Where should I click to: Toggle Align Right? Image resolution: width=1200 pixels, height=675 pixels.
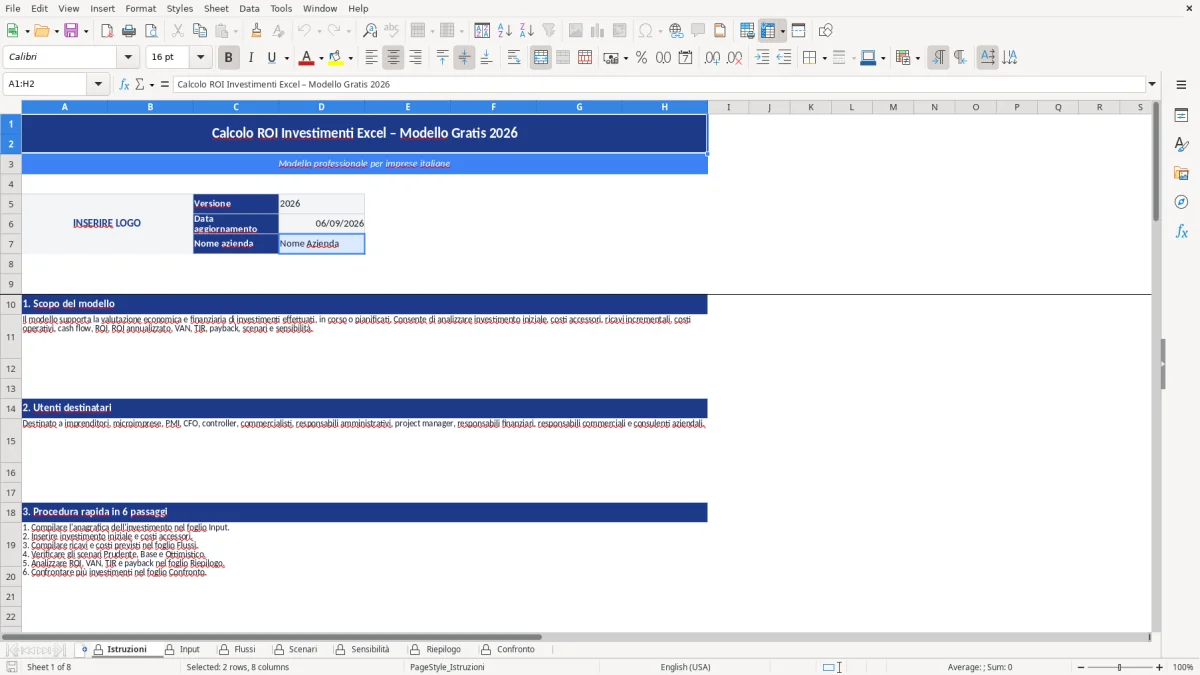pos(415,58)
